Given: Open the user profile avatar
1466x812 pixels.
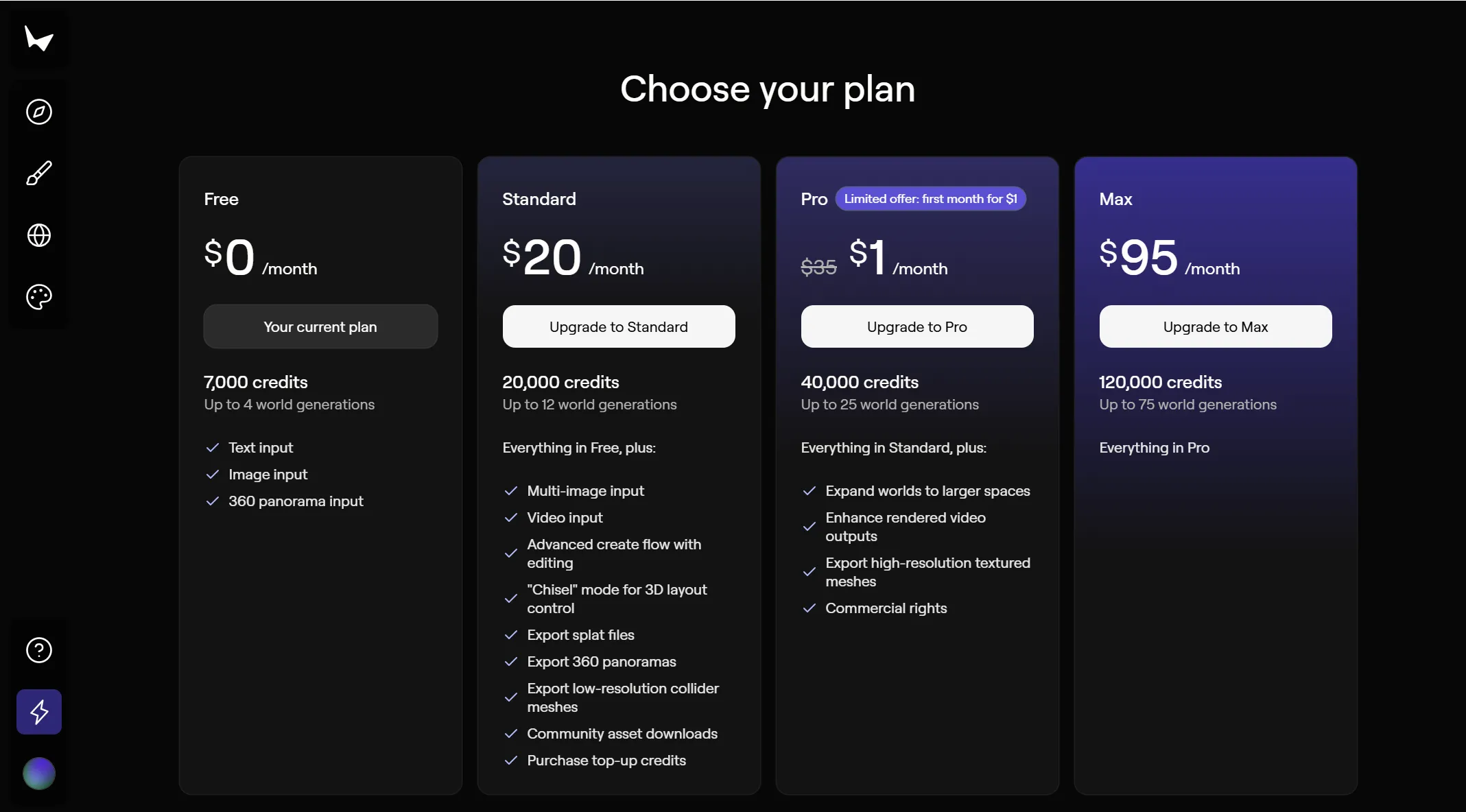Looking at the screenshot, I should [x=39, y=774].
